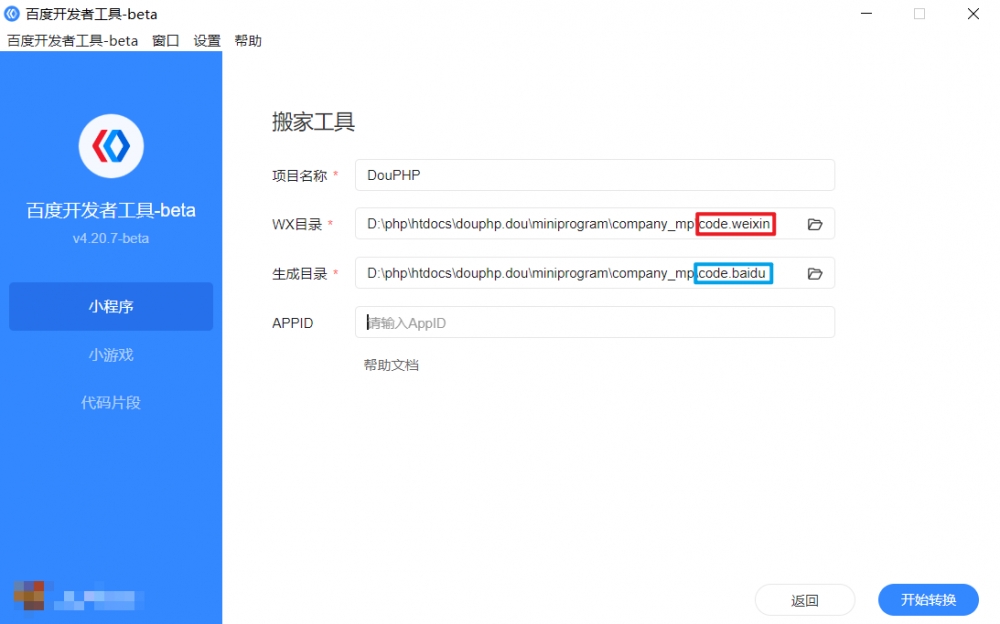1000x624 pixels.
Task: Switch to the 小游戏 section
Action: tap(111, 355)
